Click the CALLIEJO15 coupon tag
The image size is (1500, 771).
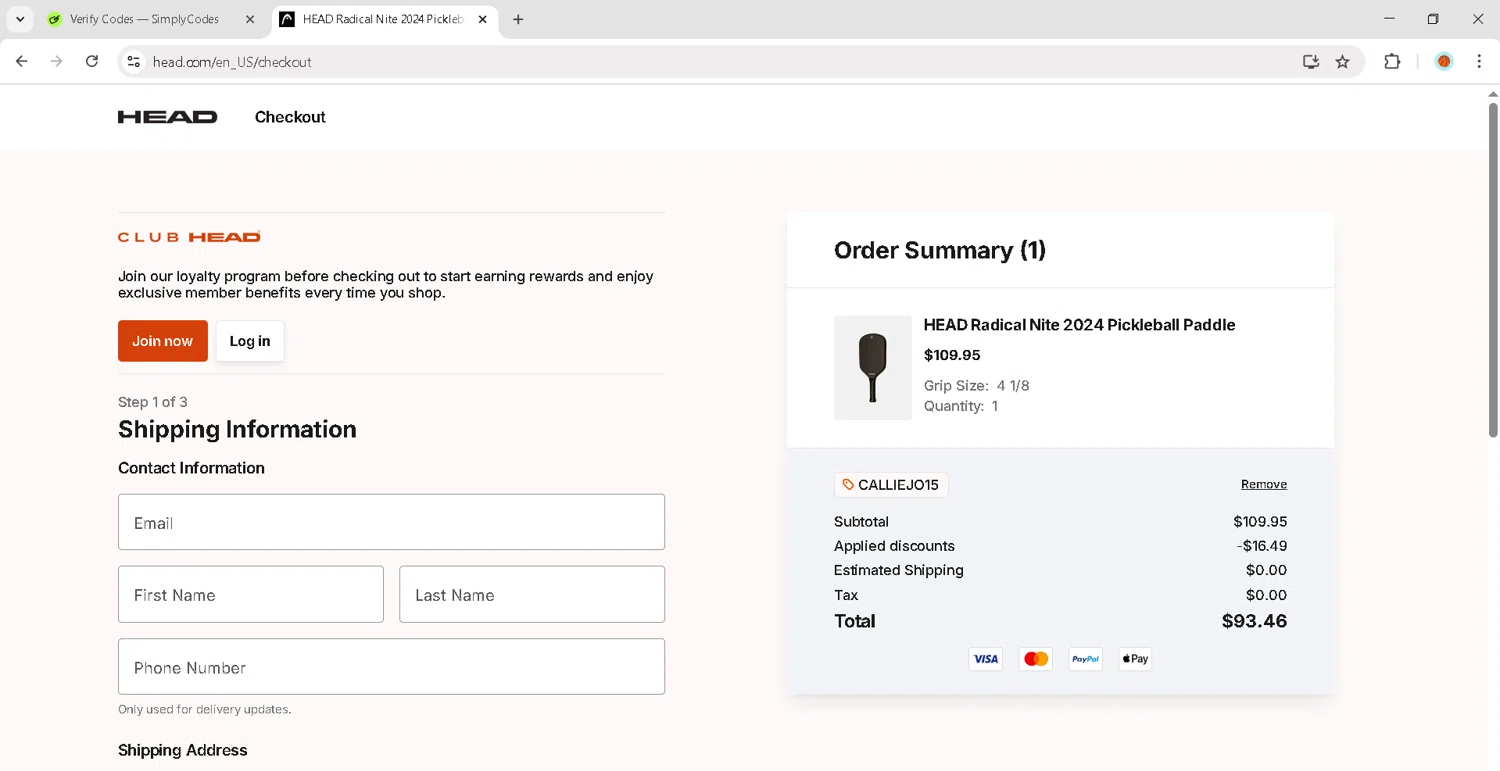click(891, 485)
